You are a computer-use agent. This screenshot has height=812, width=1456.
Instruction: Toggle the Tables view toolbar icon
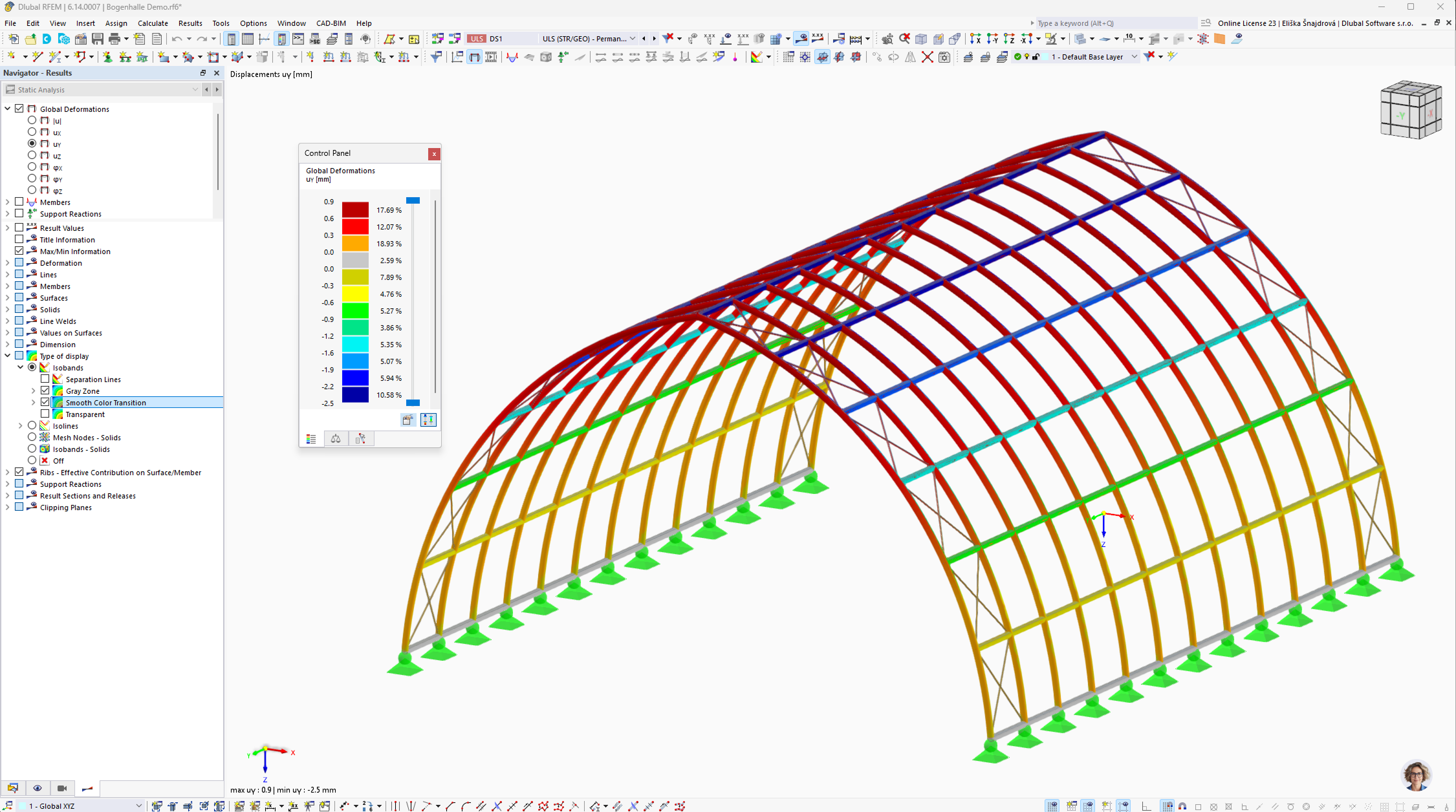pos(248,39)
